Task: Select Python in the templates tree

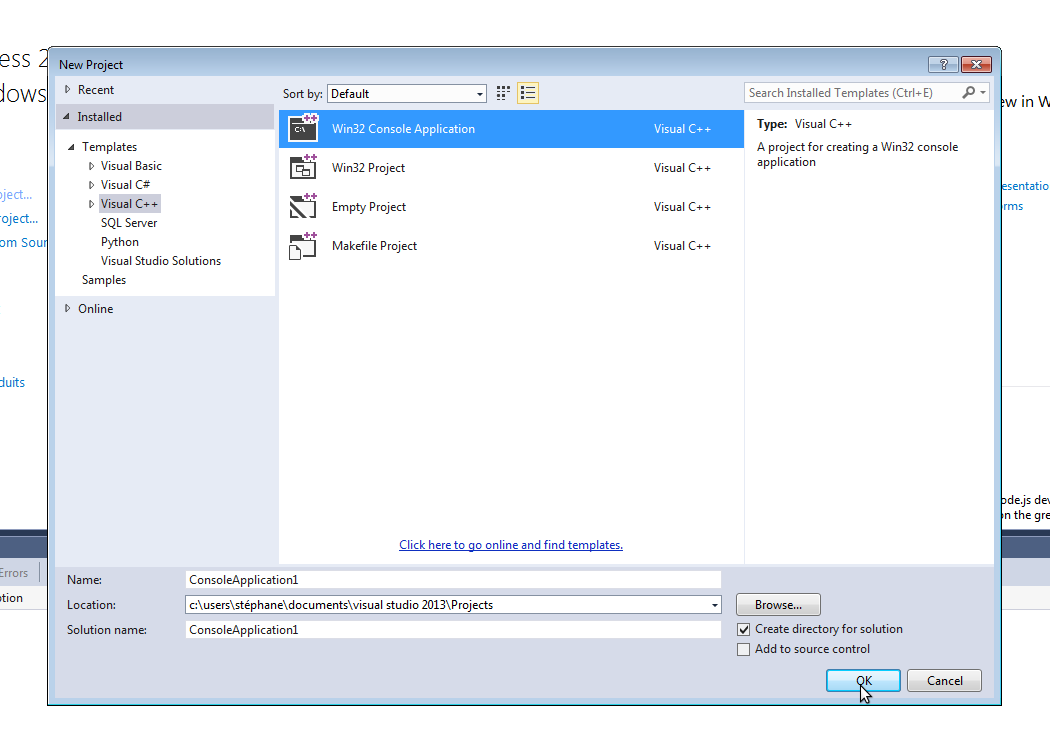Action: (x=120, y=242)
